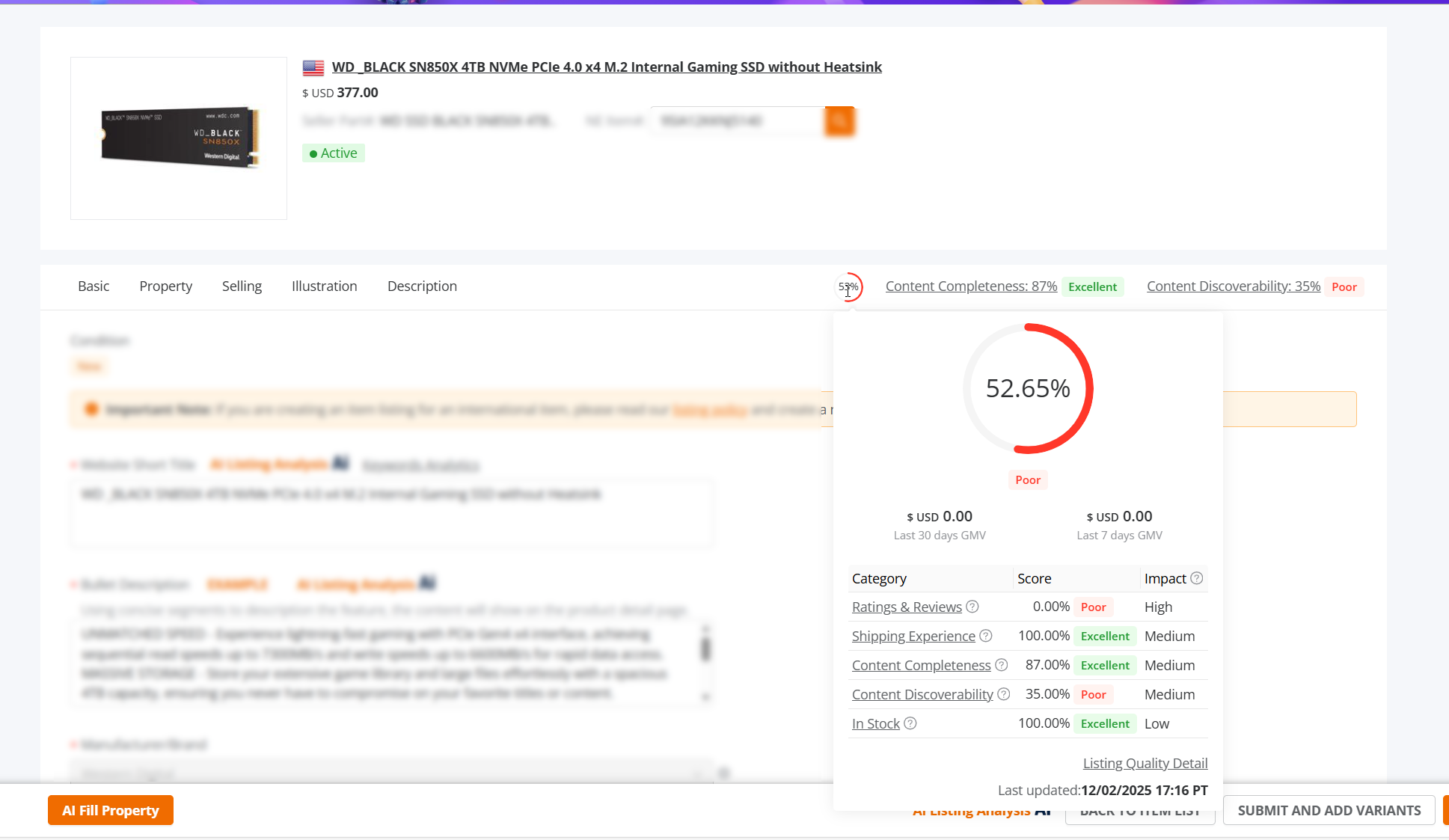Open the Basic tab
The width and height of the screenshot is (1449, 840).
click(x=94, y=286)
